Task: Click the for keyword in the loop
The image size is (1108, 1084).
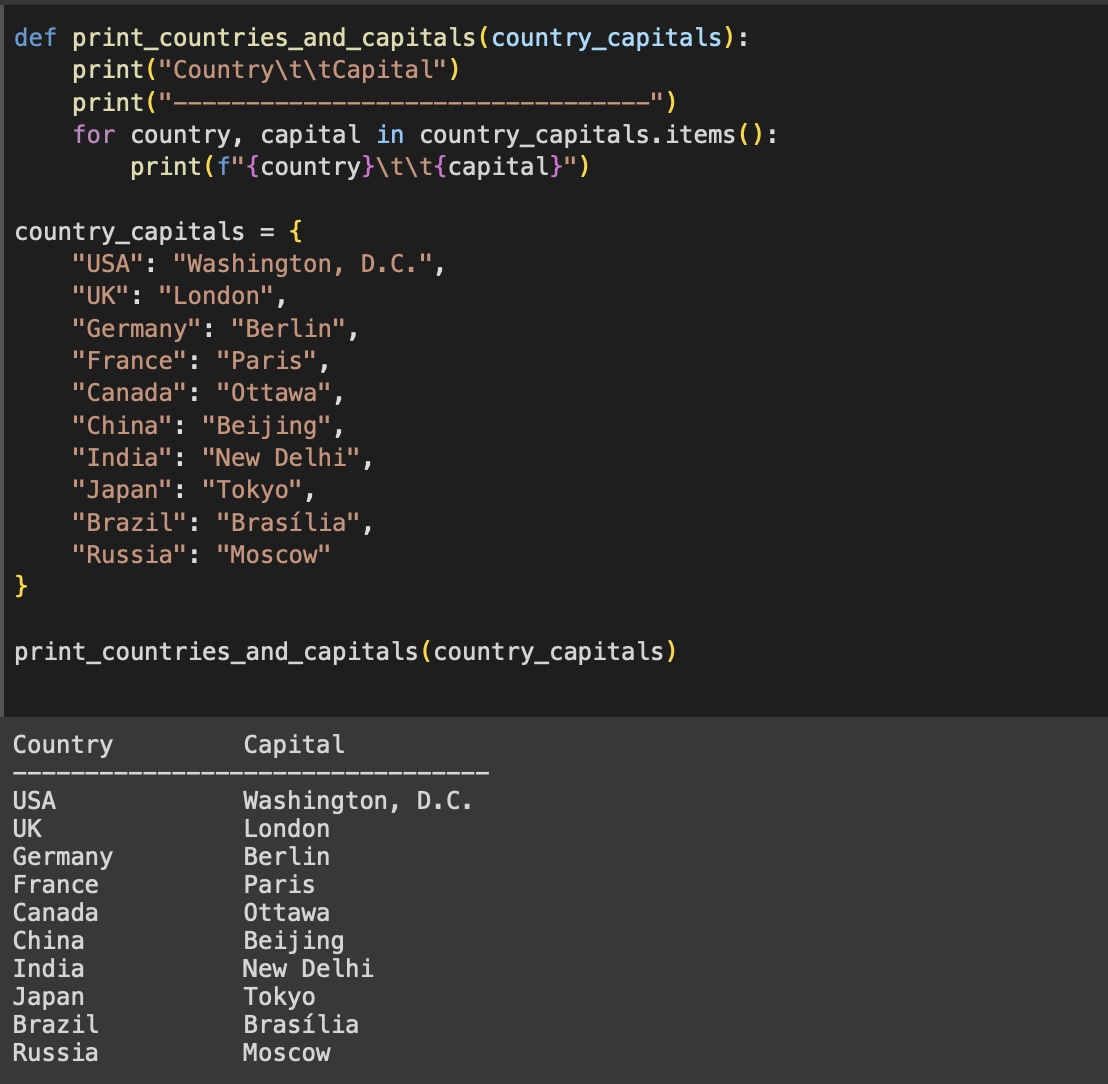Action: coord(93,134)
